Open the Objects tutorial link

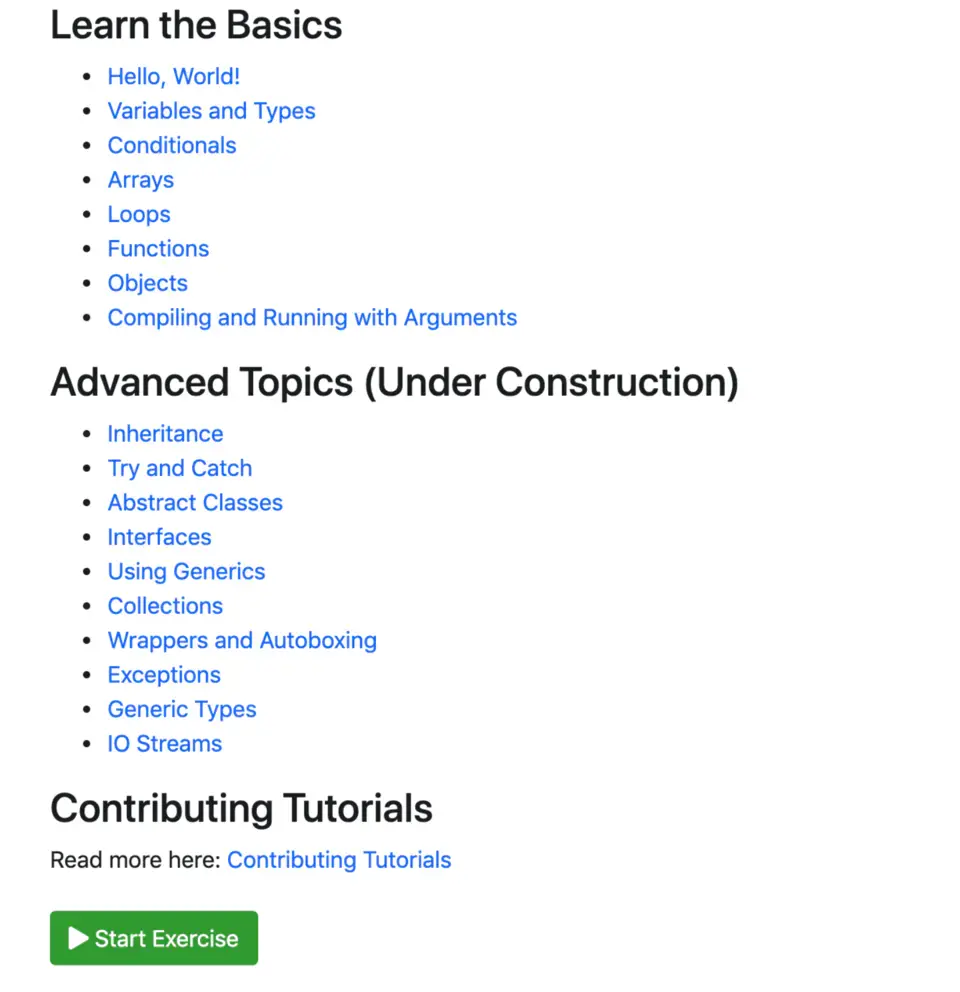click(147, 283)
